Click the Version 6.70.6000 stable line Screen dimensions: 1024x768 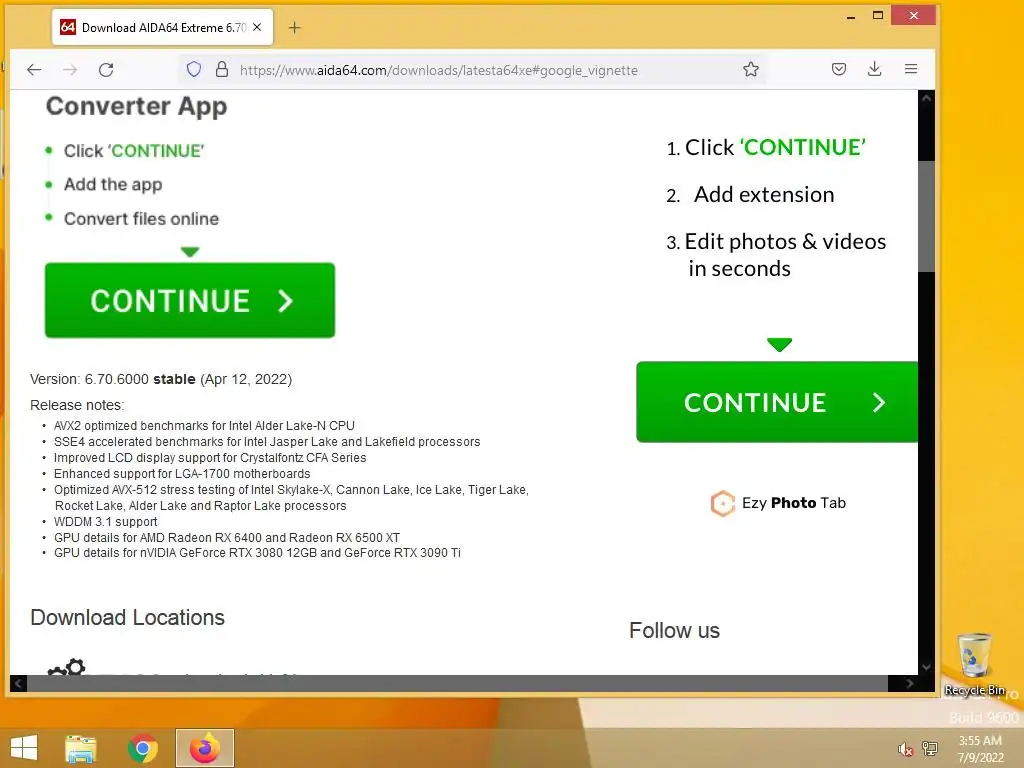pos(161,379)
